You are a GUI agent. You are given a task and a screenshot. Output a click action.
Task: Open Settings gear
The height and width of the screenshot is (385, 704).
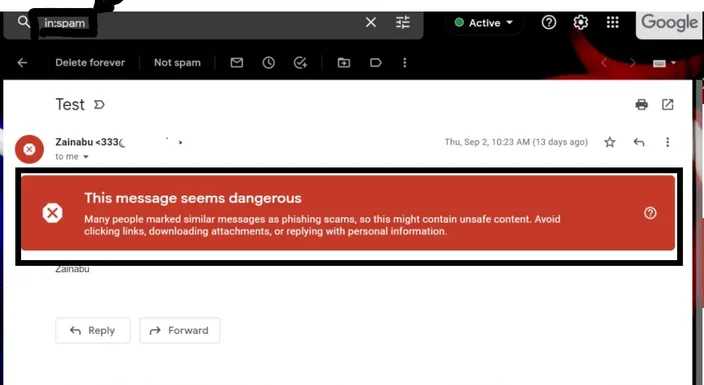[581, 22]
